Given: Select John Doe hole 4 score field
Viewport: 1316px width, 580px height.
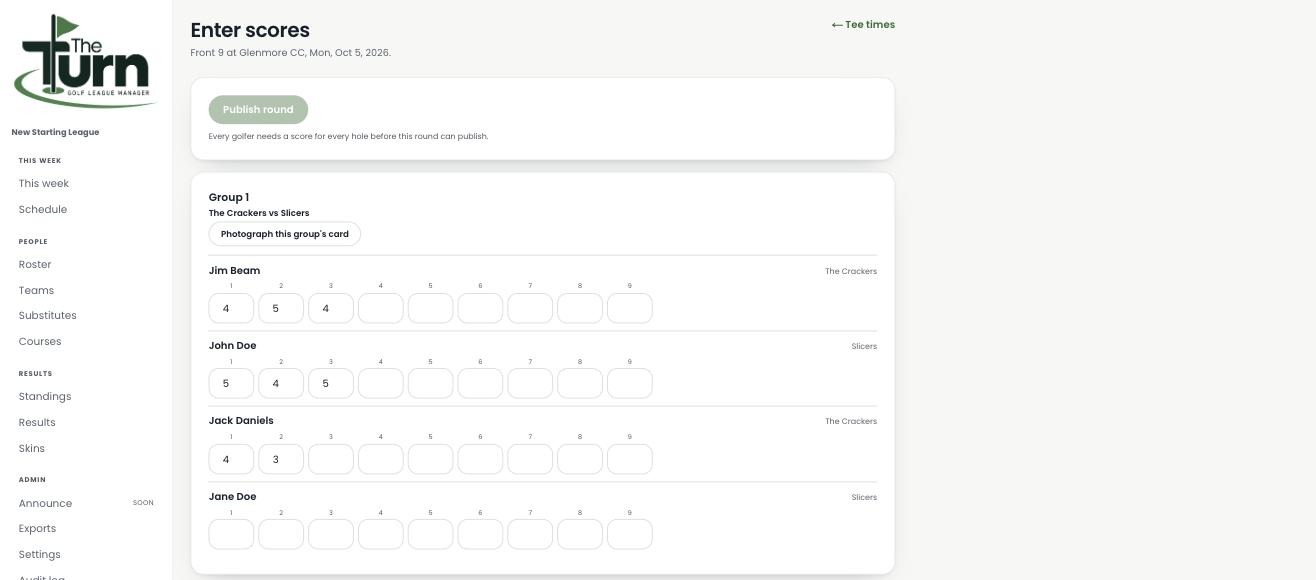Looking at the screenshot, I should [x=381, y=383].
